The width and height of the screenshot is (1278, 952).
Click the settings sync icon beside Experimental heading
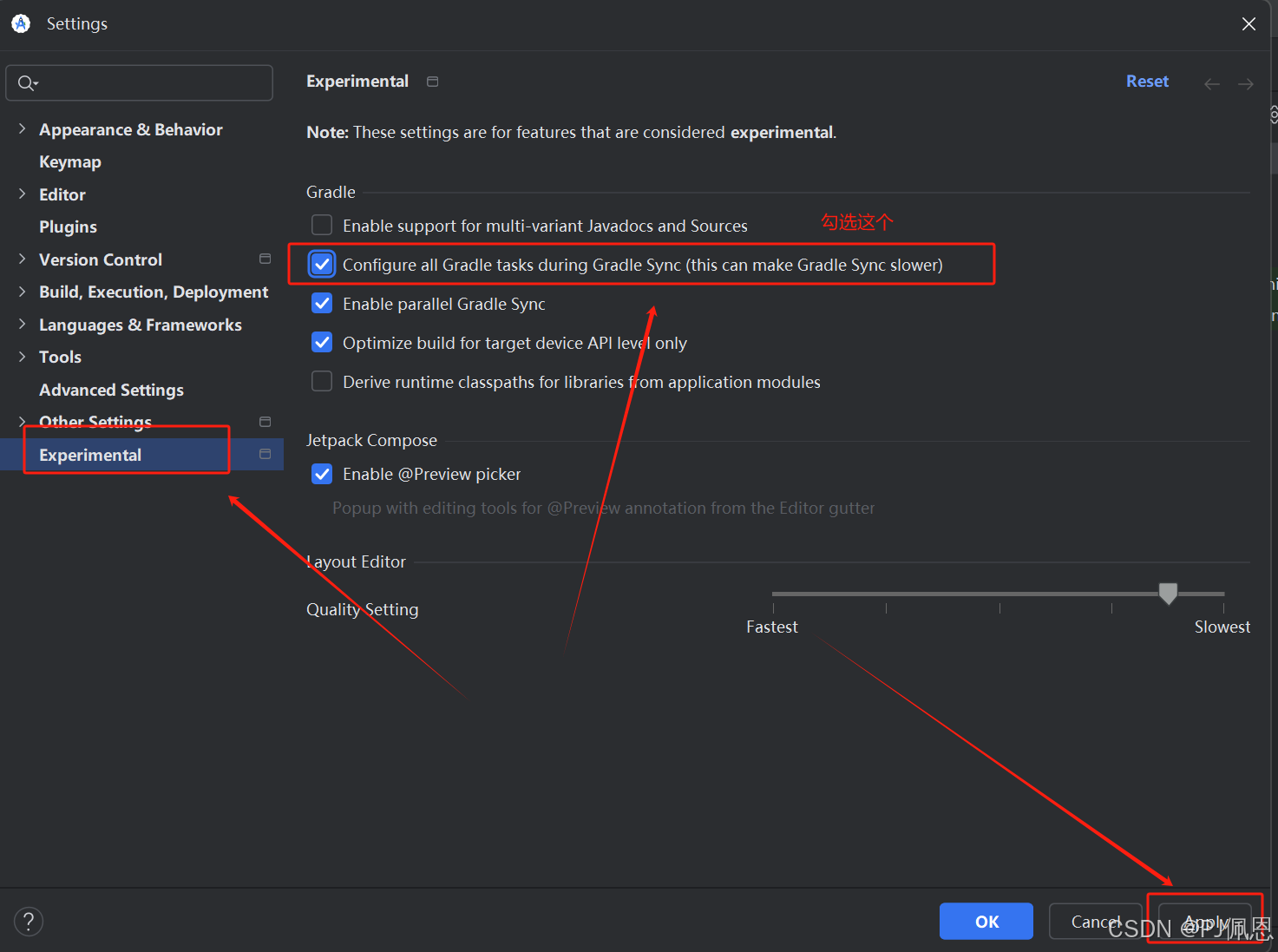pyautogui.click(x=432, y=81)
